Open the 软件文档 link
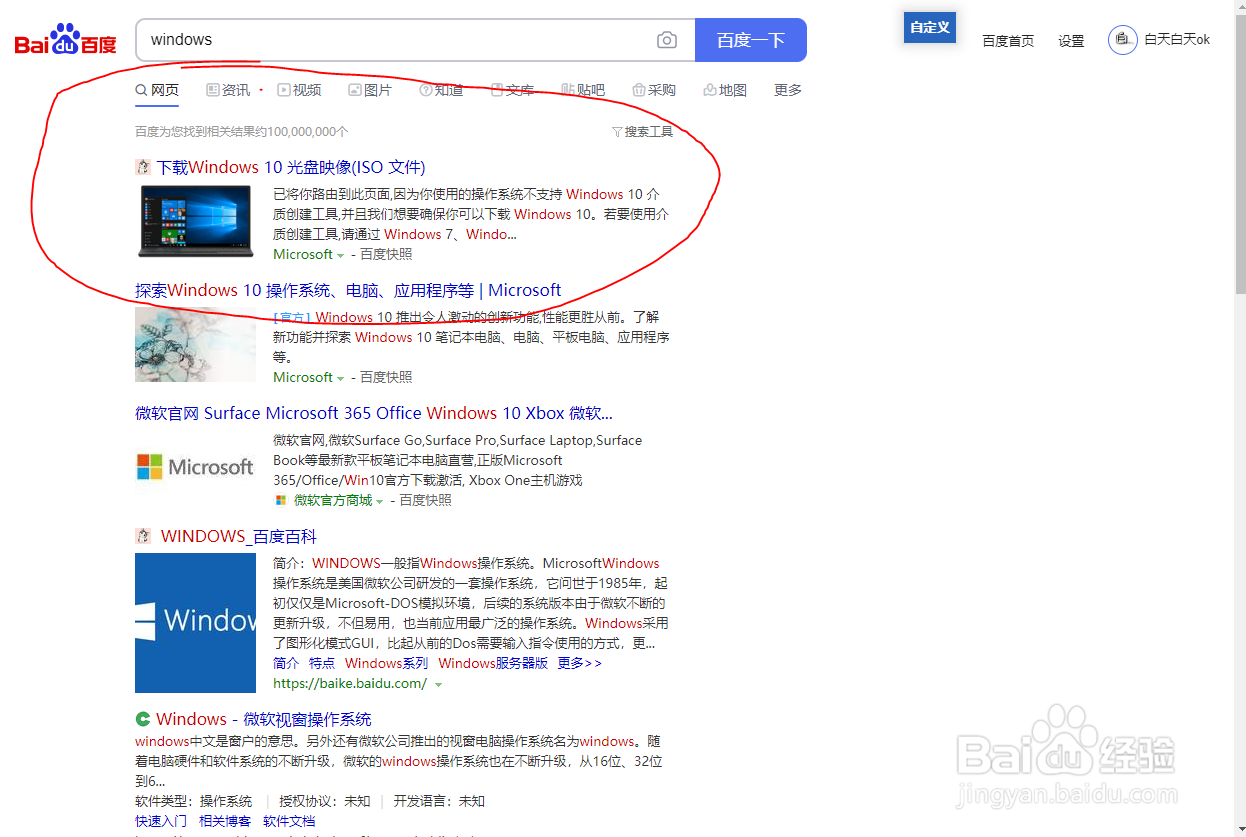 pos(289,821)
